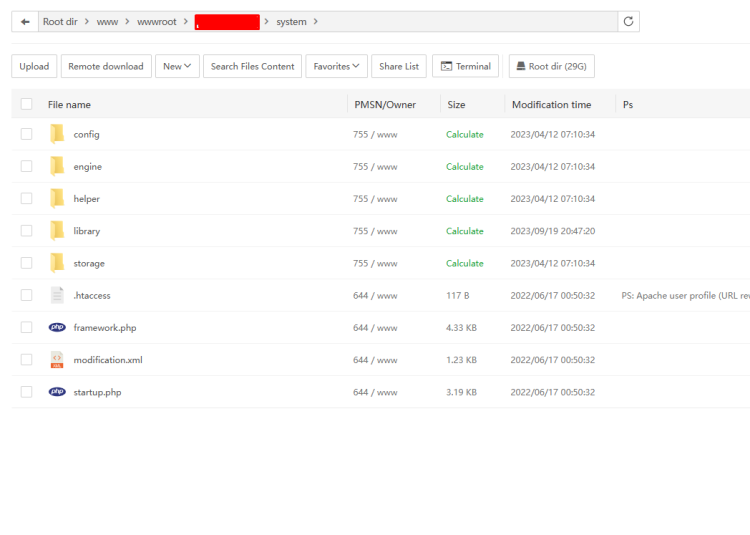Screen dimensions: 750x535
Task: Go to wwwroot in the breadcrumb
Action: click(156, 22)
